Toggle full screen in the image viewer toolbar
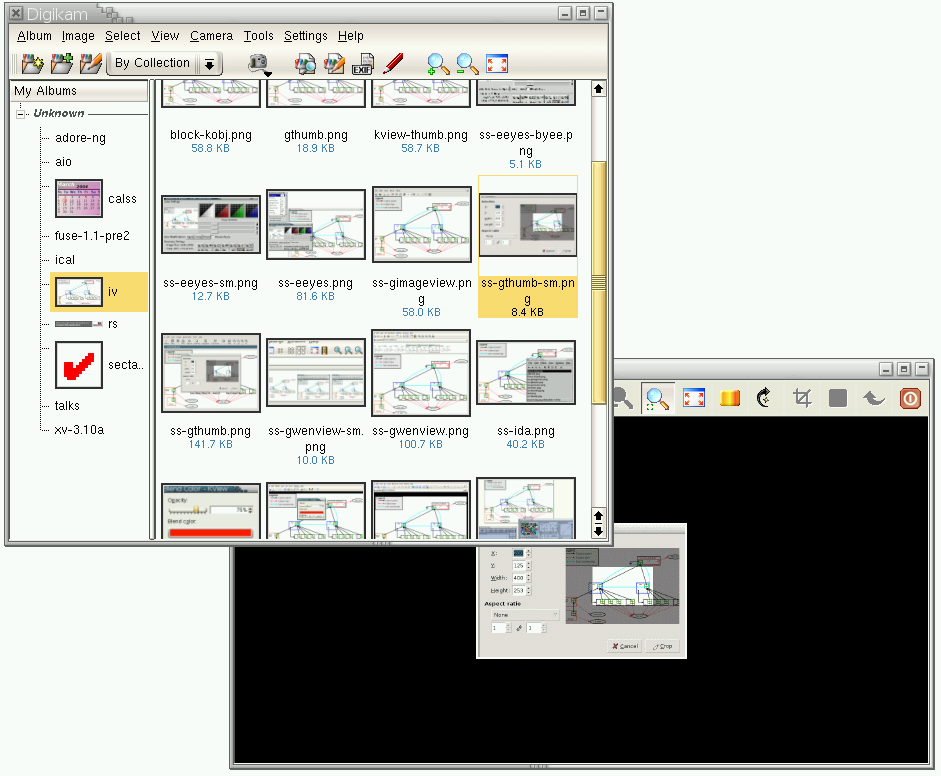This screenshot has height=776, width=941. 694,398
